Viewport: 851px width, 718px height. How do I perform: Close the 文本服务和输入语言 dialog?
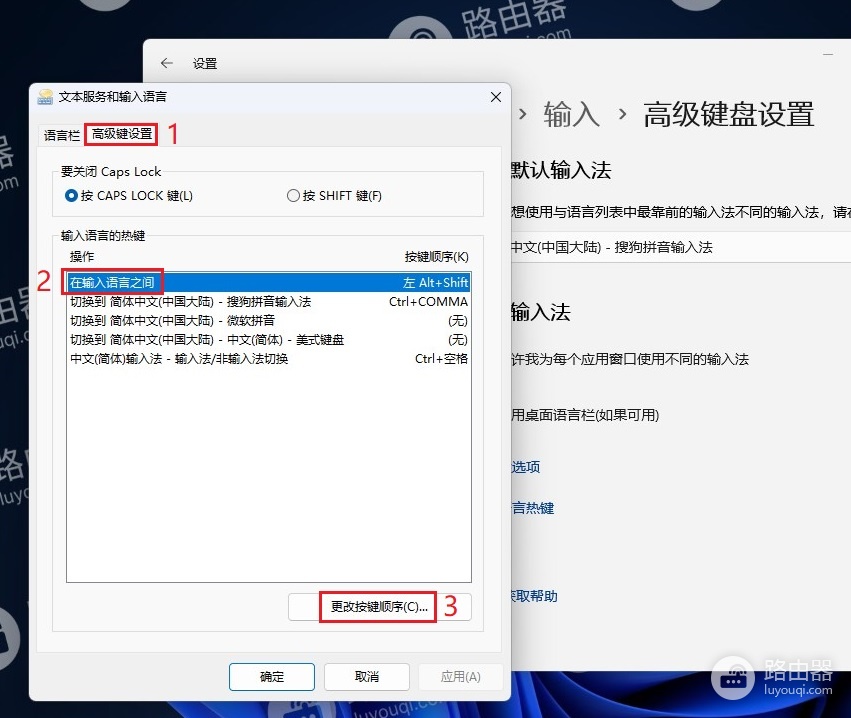(x=496, y=97)
